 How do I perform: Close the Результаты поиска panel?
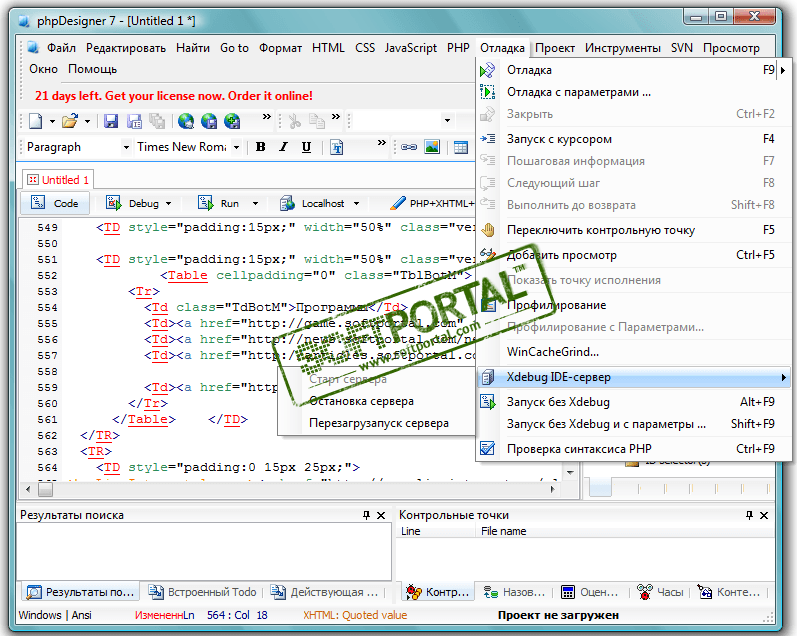tap(381, 516)
